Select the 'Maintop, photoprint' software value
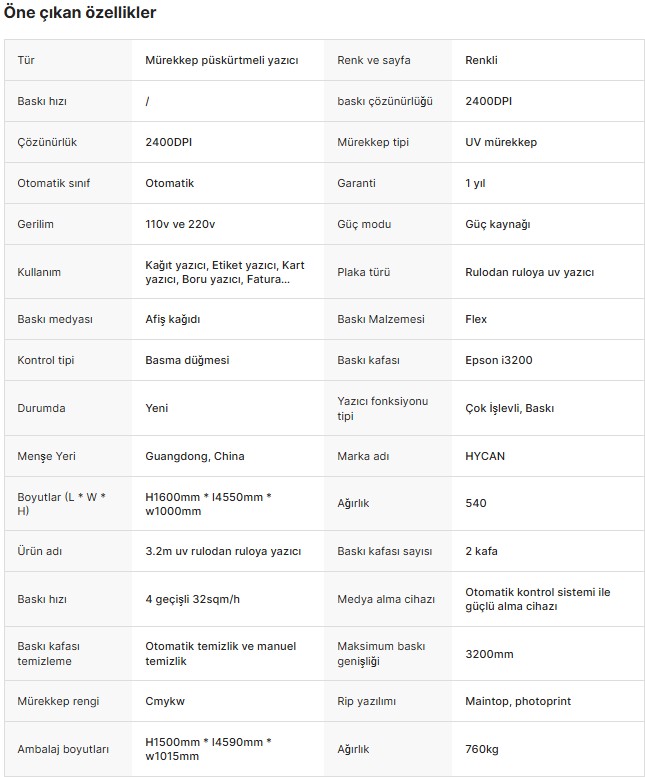645x777 pixels. (x=518, y=701)
